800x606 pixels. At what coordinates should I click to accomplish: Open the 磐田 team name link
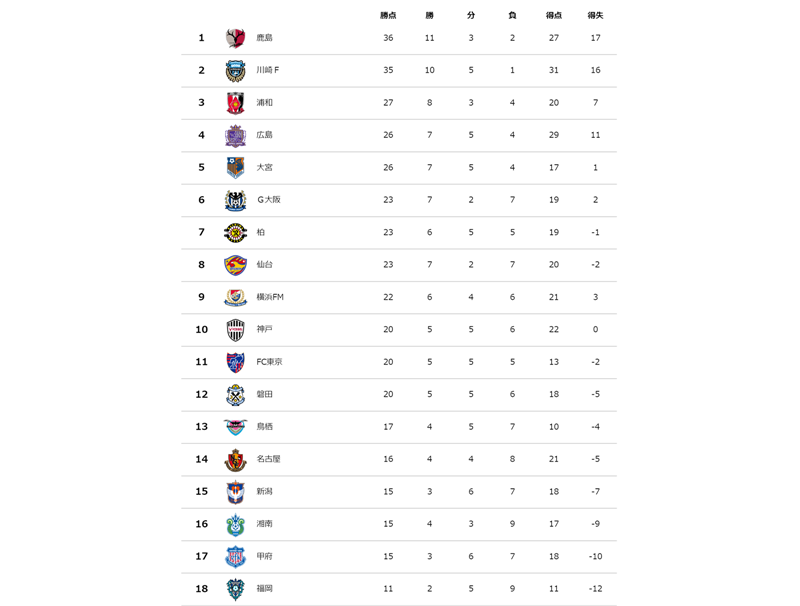pyautogui.click(x=264, y=394)
